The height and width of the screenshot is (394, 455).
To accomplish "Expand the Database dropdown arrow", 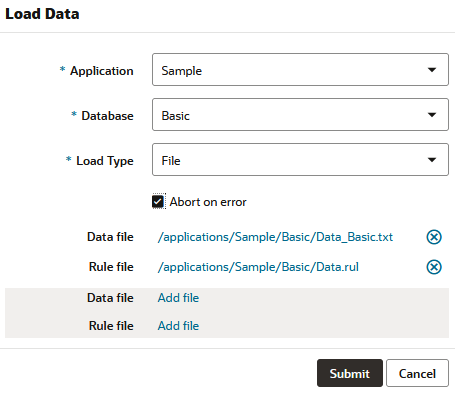I will coord(432,115).
